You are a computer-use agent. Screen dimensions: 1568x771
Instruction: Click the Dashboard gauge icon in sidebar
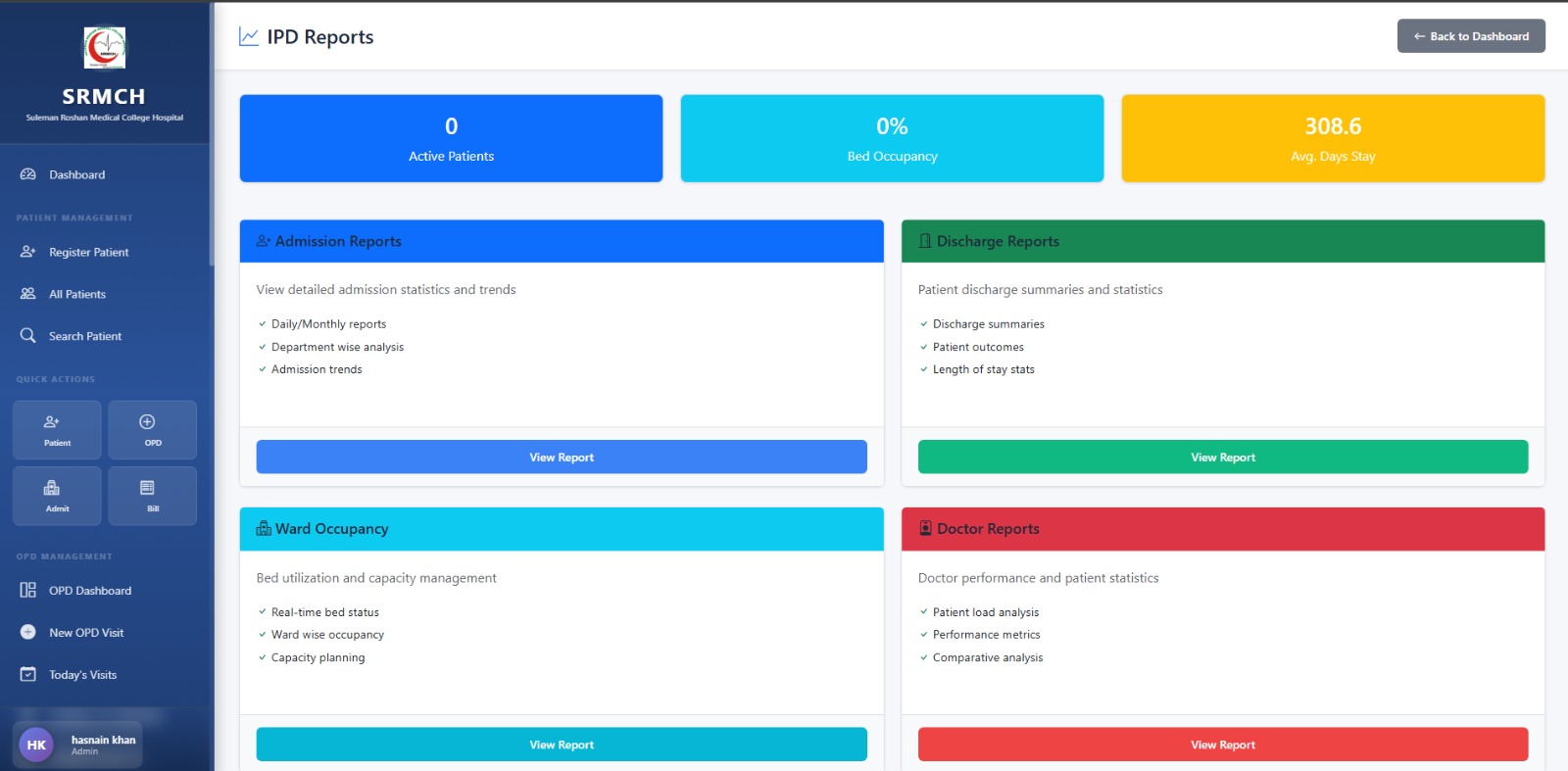pyautogui.click(x=28, y=174)
